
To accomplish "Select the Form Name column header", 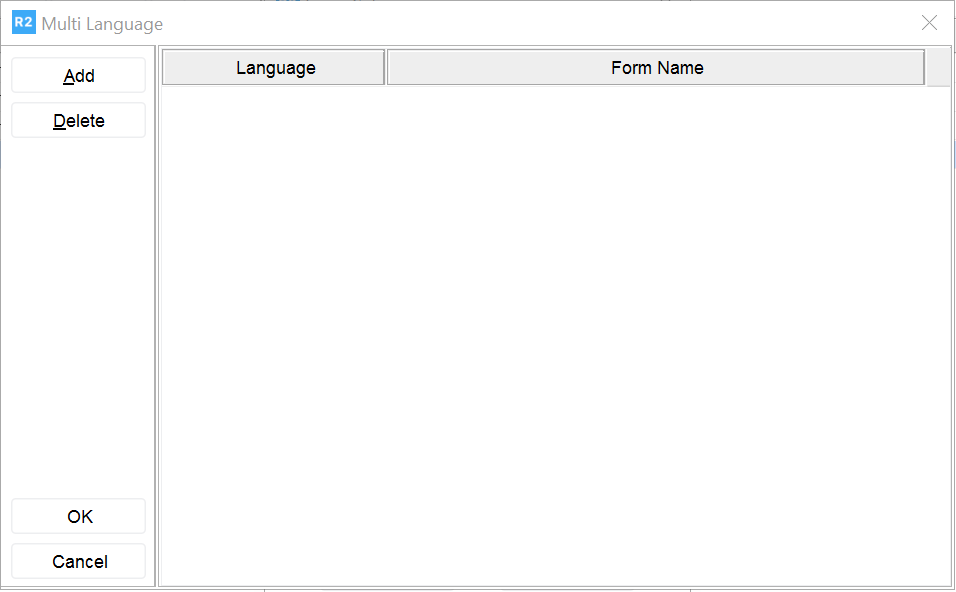I will tap(656, 67).
